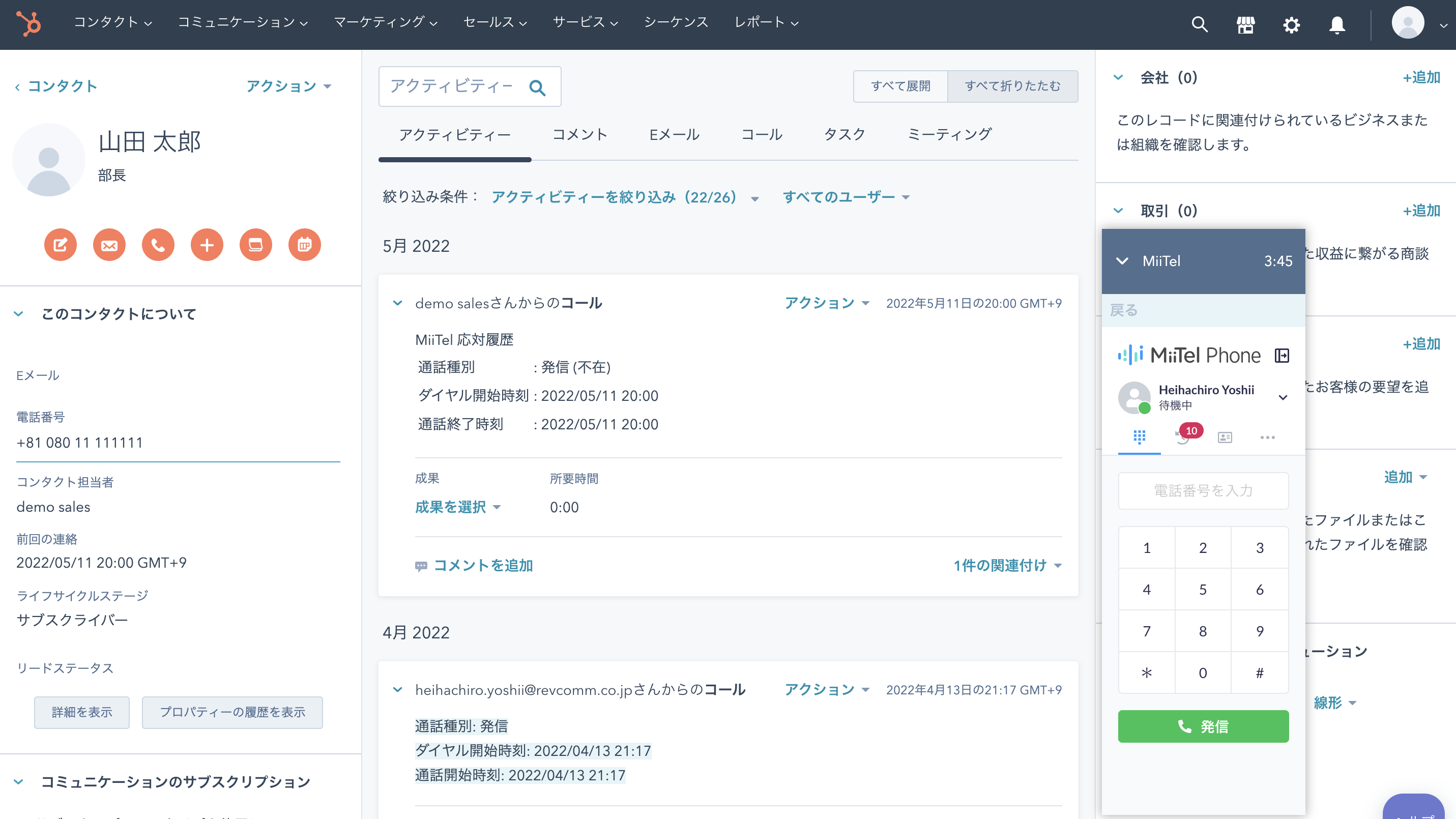Open the notifications bell icon

(x=1337, y=25)
